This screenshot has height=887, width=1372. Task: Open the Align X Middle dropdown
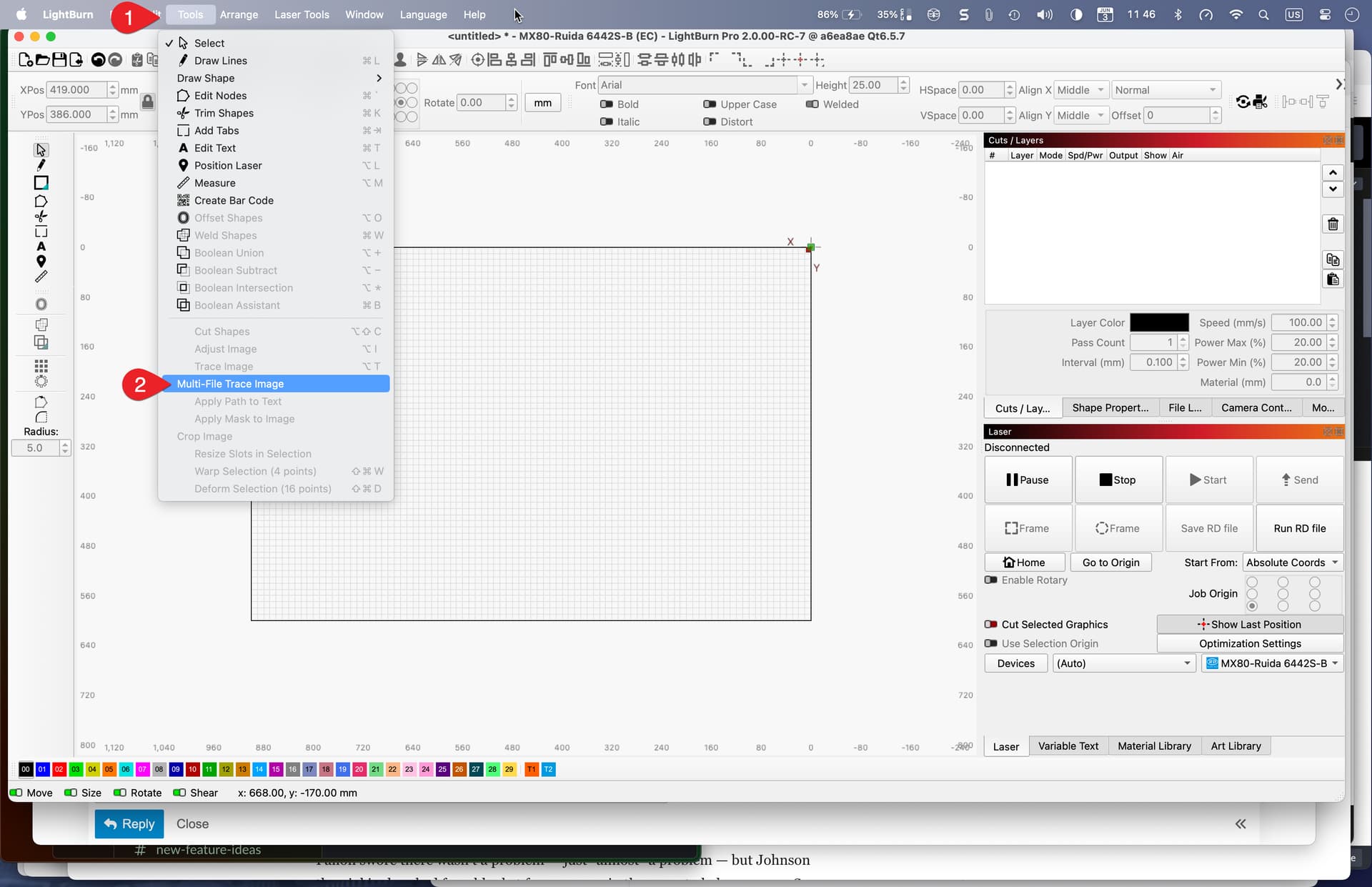pyautogui.click(x=1082, y=90)
